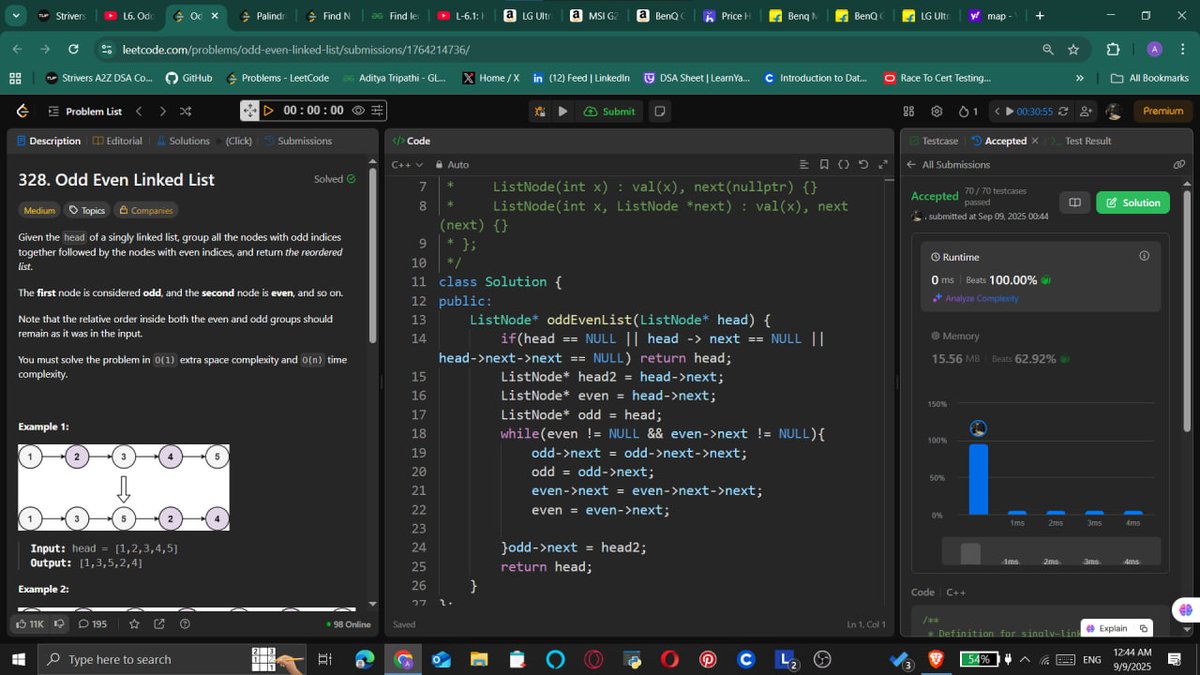Open the 195 comments
The width and height of the screenshot is (1200, 675).
coord(92,624)
